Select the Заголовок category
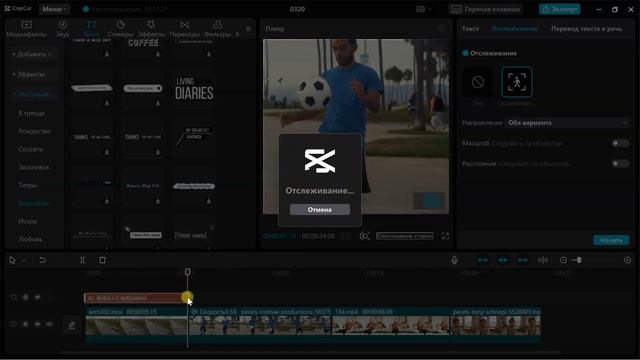Viewport: 640px width, 360px height. pyautogui.click(x=34, y=167)
